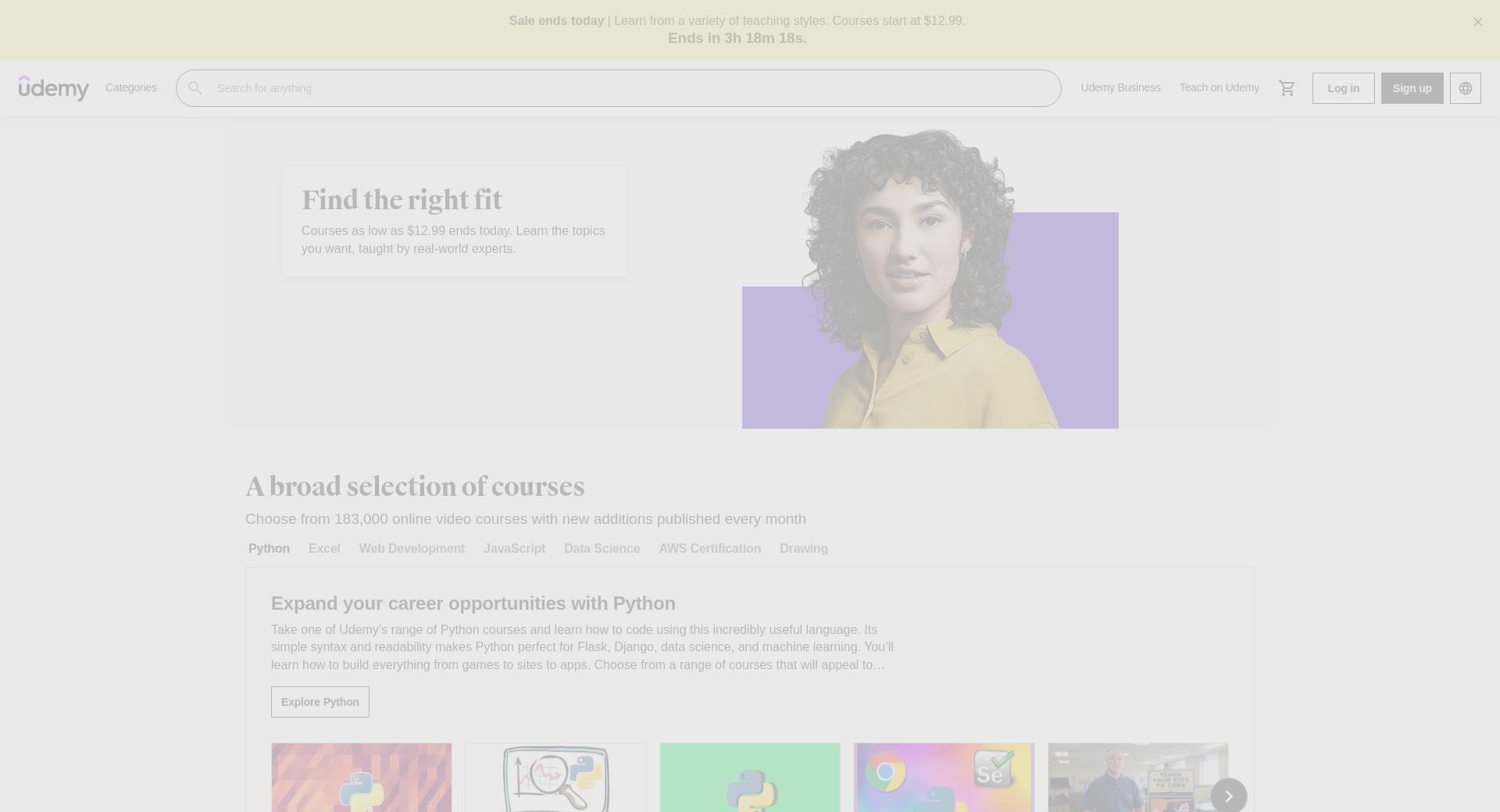
Task: Click the Sign up button
Action: 1412,88
